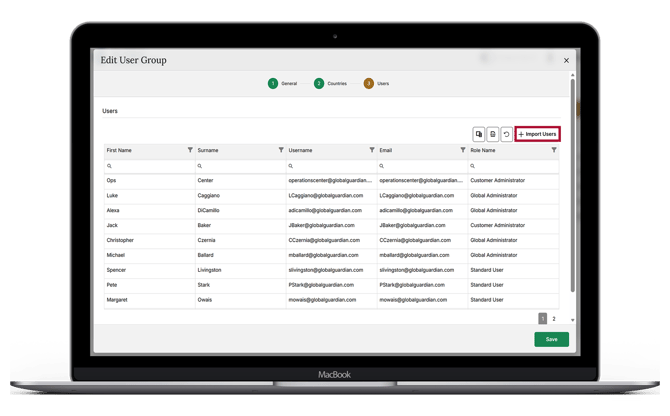Select step 3 Users
Image resolution: width=670 pixels, height=416 pixels.
pos(376,83)
